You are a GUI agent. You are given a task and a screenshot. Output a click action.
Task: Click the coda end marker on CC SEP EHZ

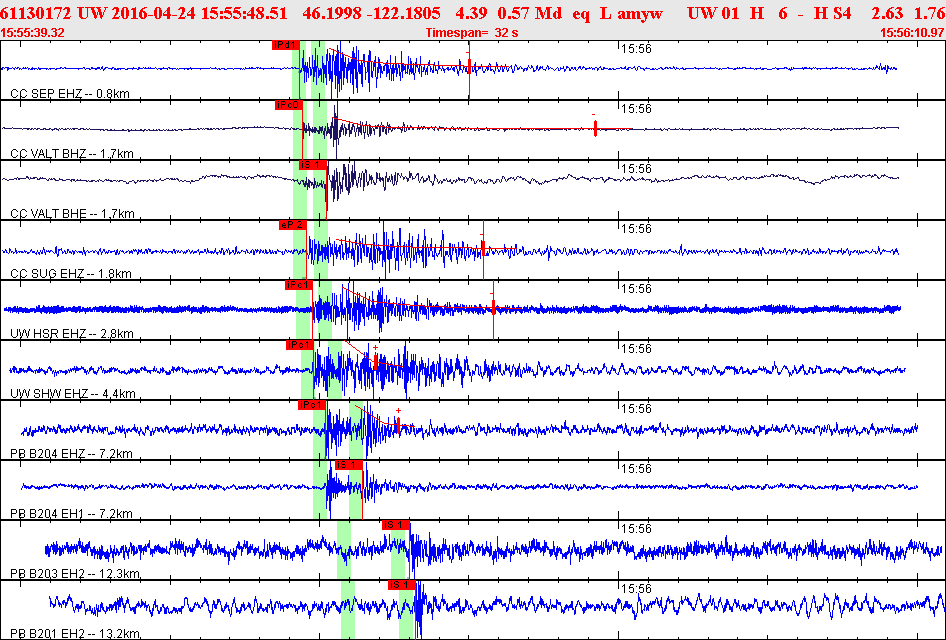469,66
